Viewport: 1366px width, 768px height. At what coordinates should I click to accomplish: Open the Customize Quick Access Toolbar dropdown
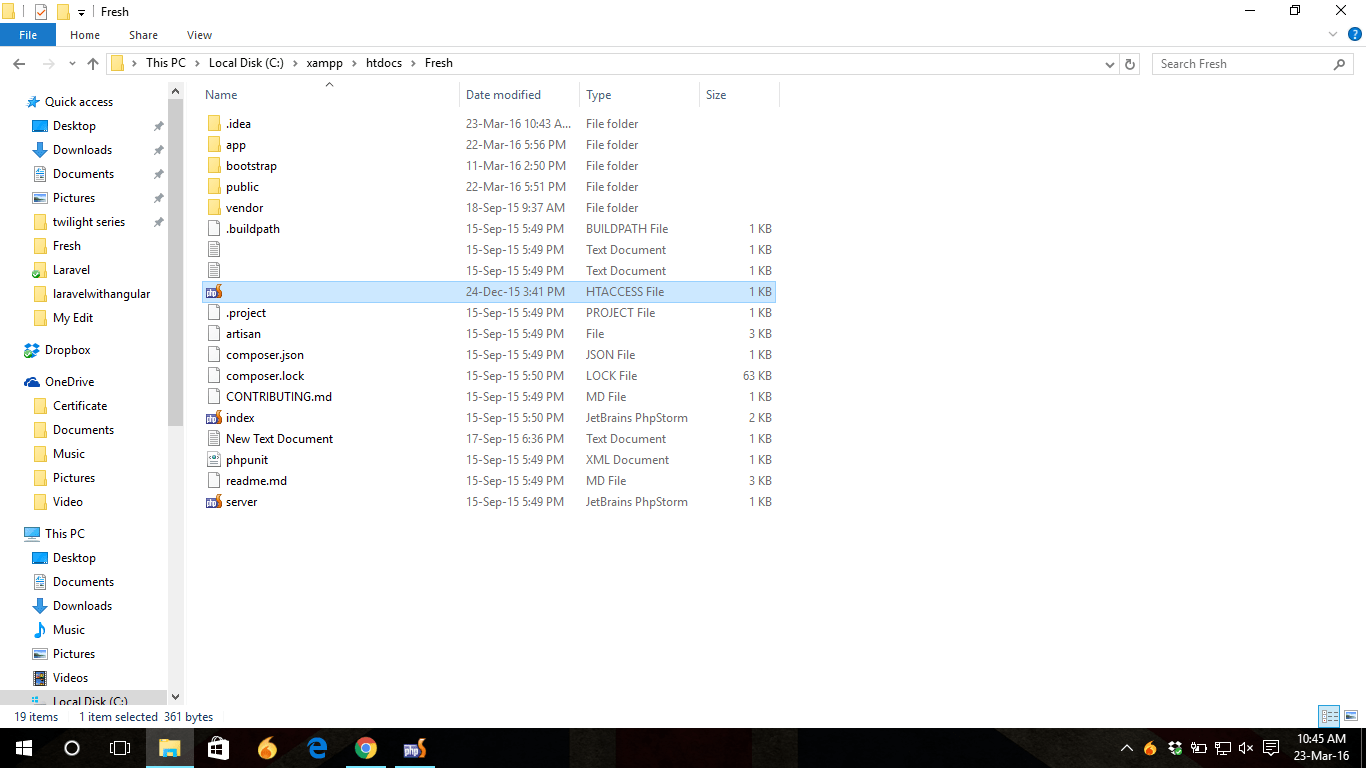[x=81, y=13]
